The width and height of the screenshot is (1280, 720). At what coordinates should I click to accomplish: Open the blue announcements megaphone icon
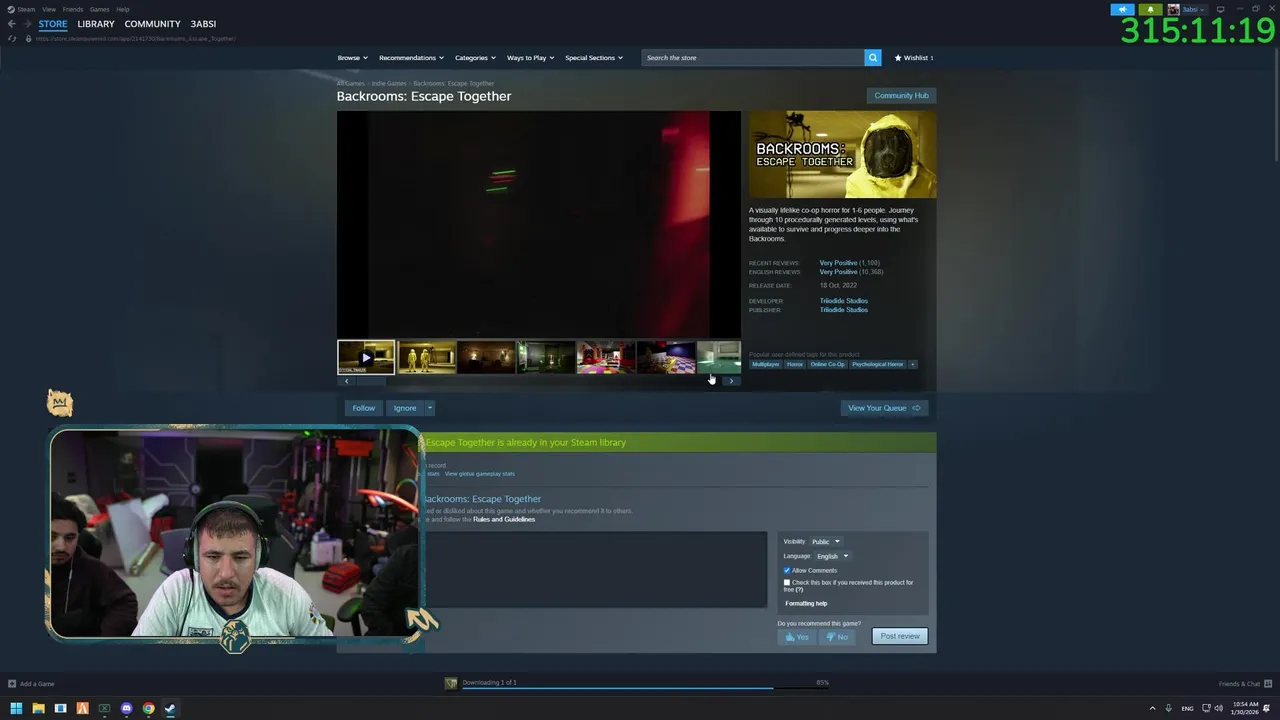[1122, 9]
